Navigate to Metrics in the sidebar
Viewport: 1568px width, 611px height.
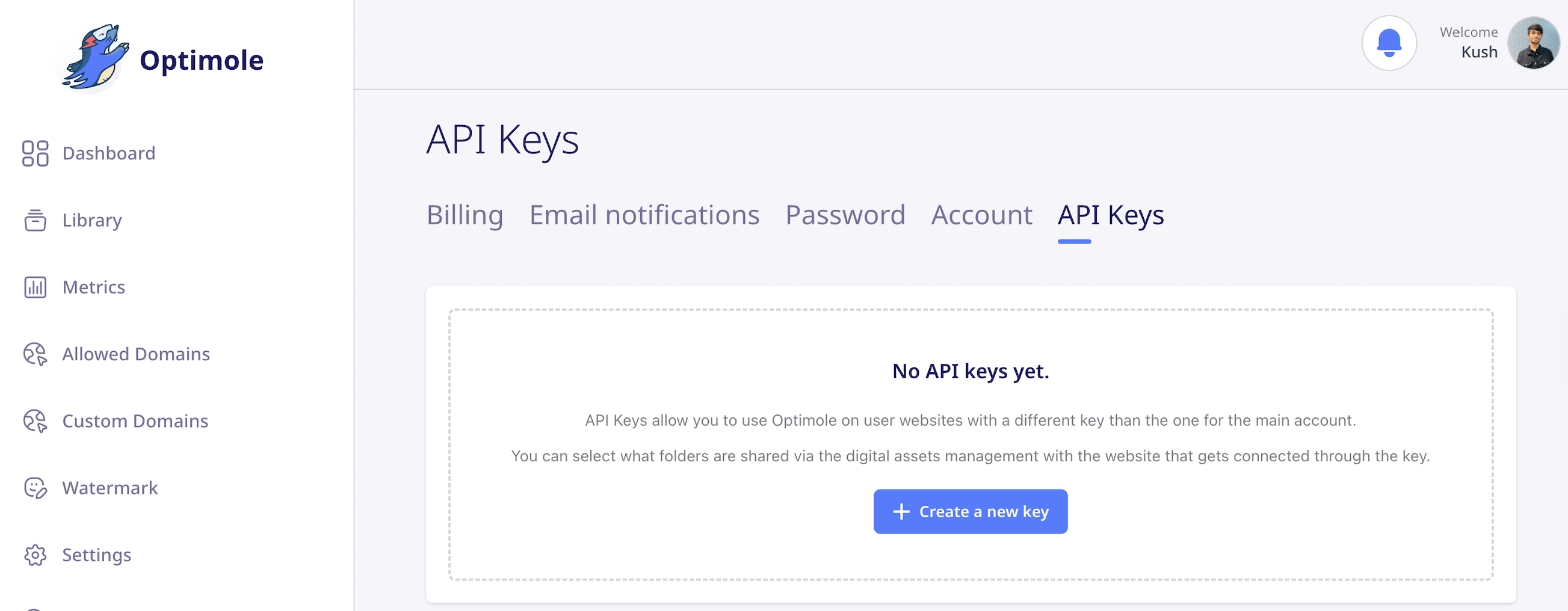[x=94, y=287]
